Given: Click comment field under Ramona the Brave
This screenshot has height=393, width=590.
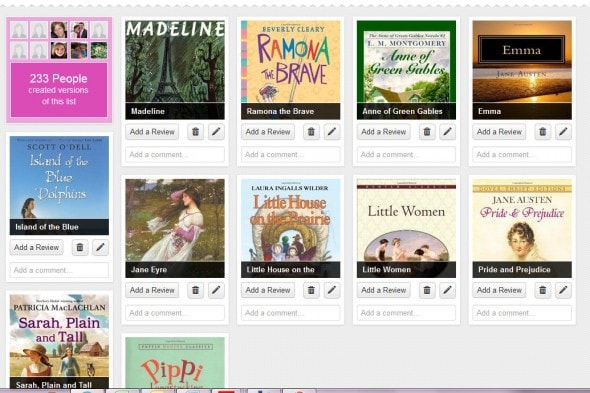Looking at the screenshot, I should [290, 155].
